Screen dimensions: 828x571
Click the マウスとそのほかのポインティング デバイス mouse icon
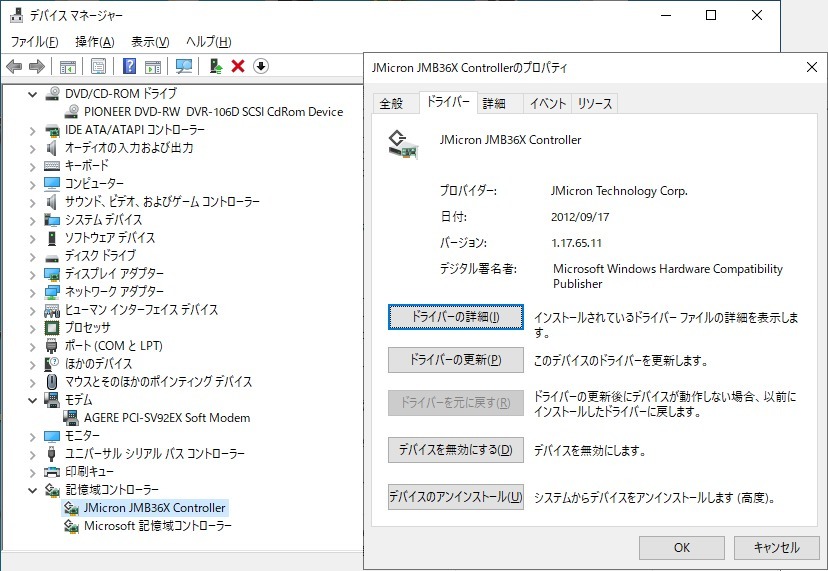[52, 381]
